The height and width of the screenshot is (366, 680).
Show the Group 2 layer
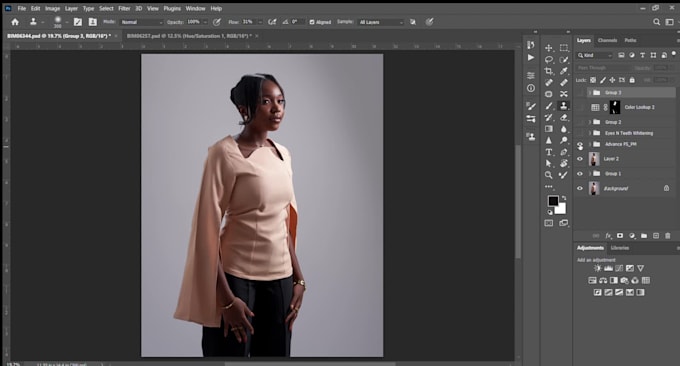point(580,122)
